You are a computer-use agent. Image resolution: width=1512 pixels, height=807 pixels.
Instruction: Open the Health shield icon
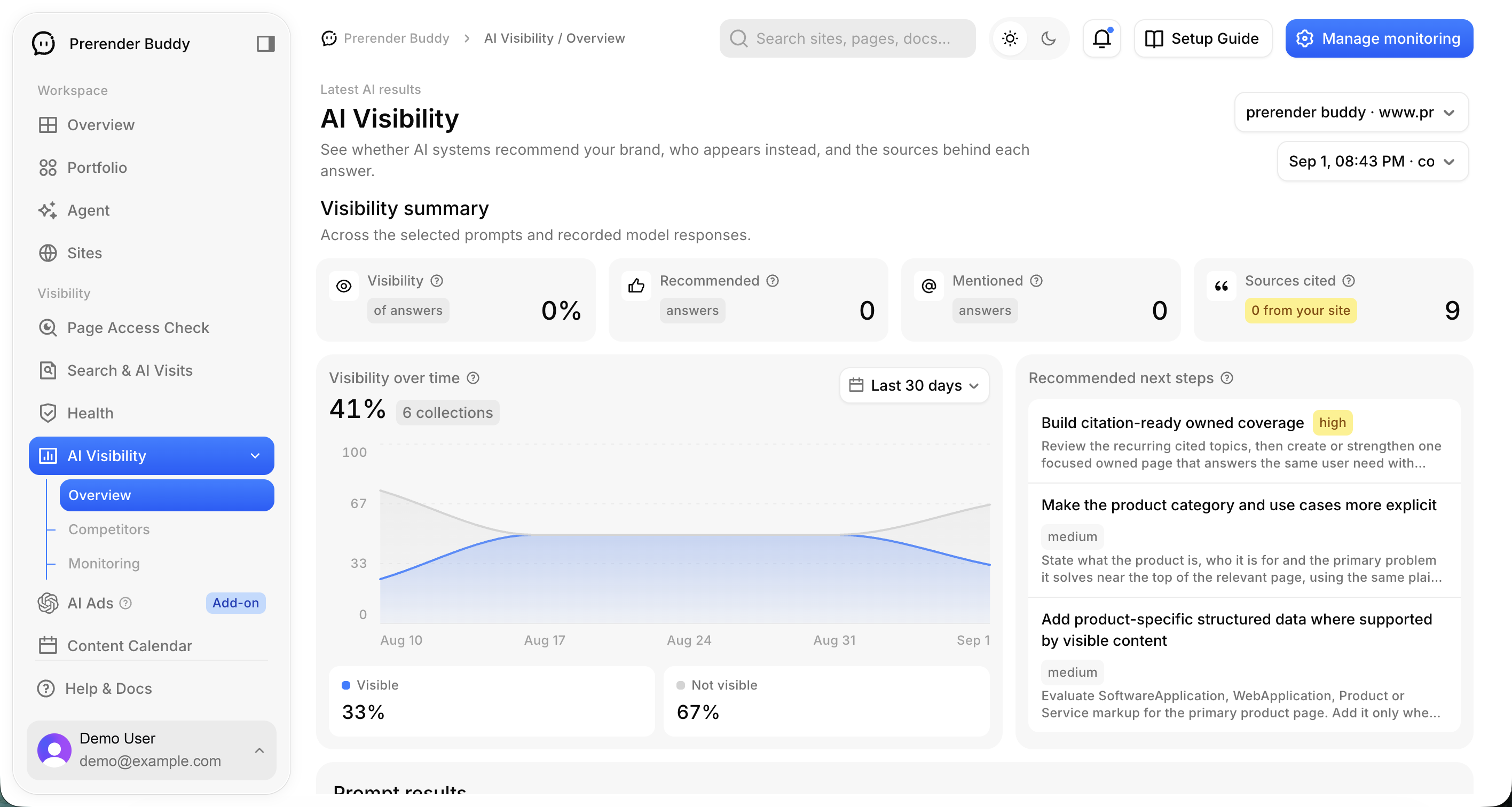(x=48, y=413)
